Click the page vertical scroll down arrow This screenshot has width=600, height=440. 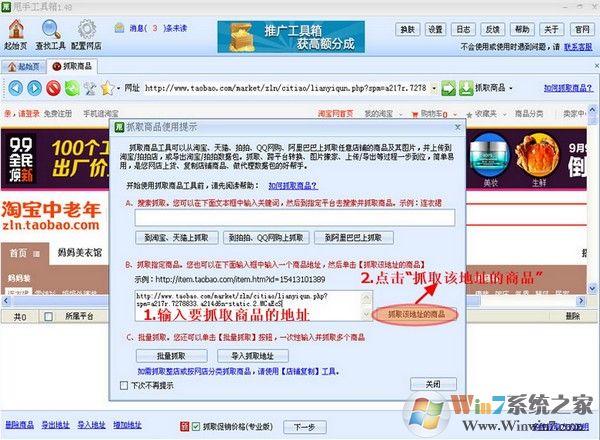click(x=592, y=288)
